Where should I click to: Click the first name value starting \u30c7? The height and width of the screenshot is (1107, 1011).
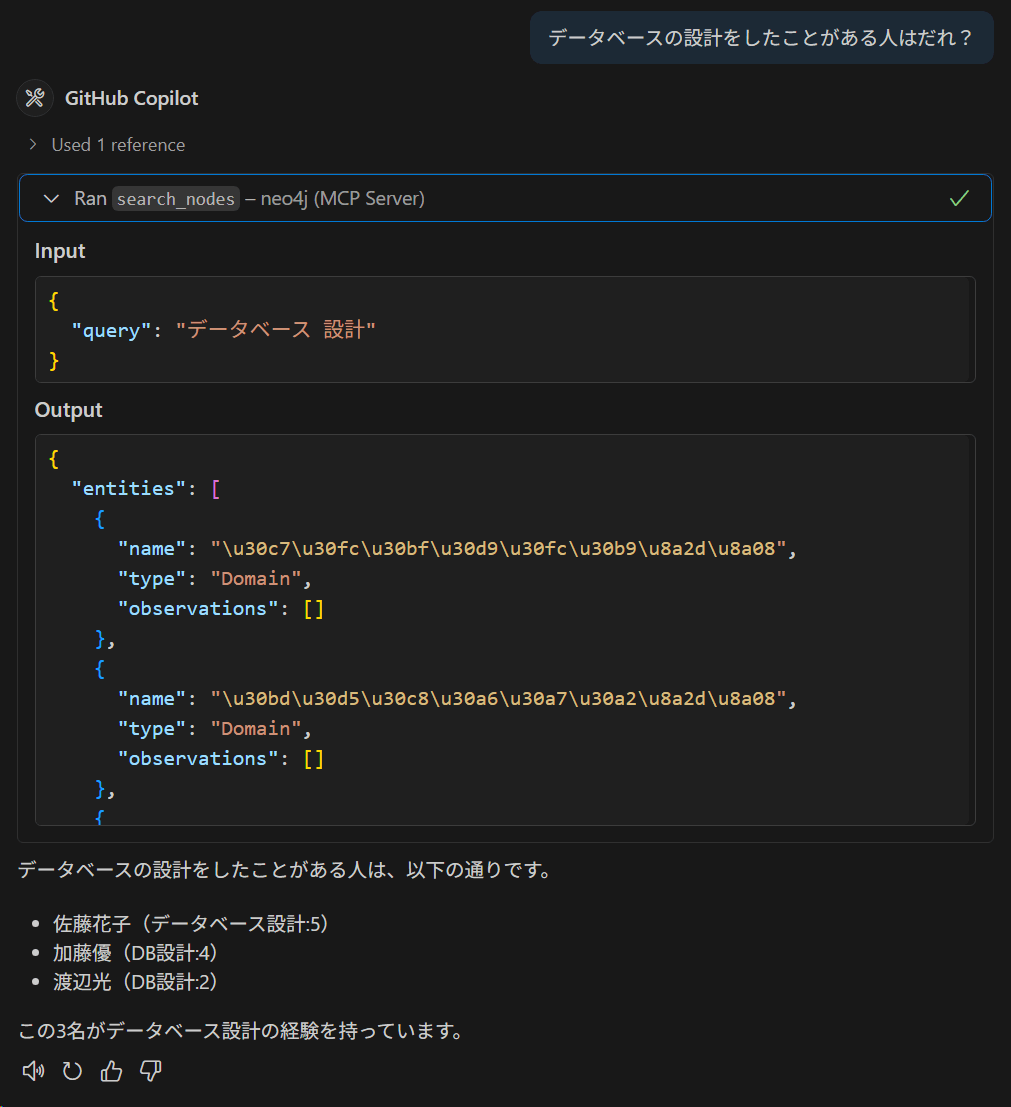498,549
